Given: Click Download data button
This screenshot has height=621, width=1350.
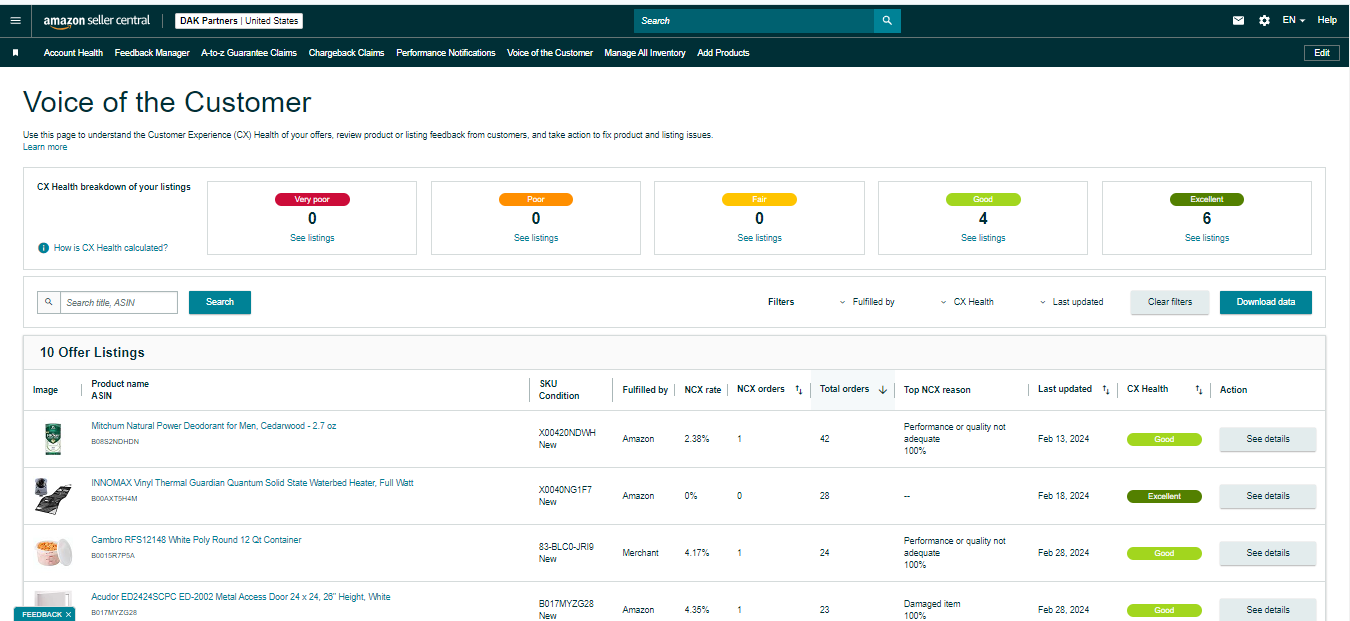Looking at the screenshot, I should (1266, 302).
